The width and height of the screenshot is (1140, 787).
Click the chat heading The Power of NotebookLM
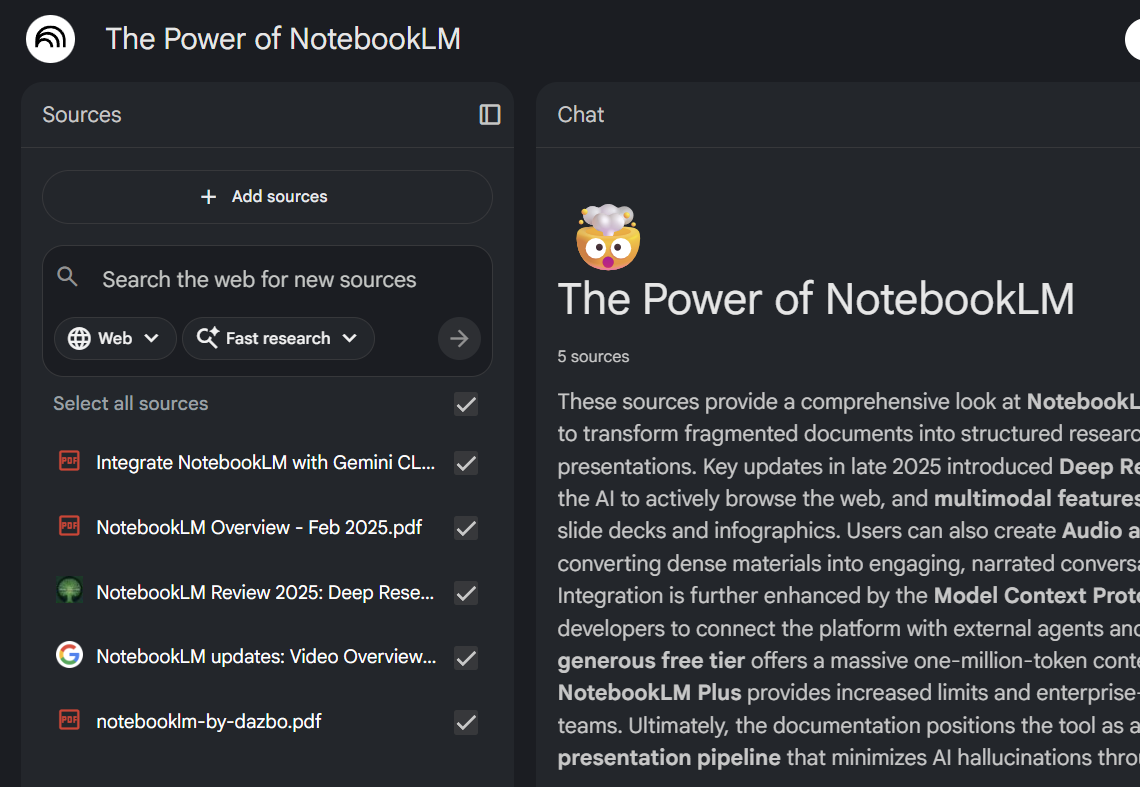pos(816,299)
